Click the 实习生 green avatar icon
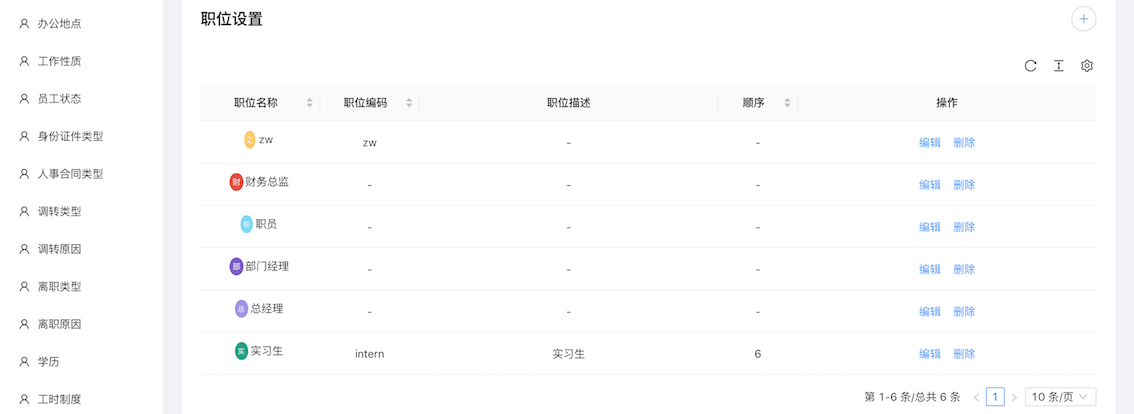Screen dimensions: 1134x414 241,351
